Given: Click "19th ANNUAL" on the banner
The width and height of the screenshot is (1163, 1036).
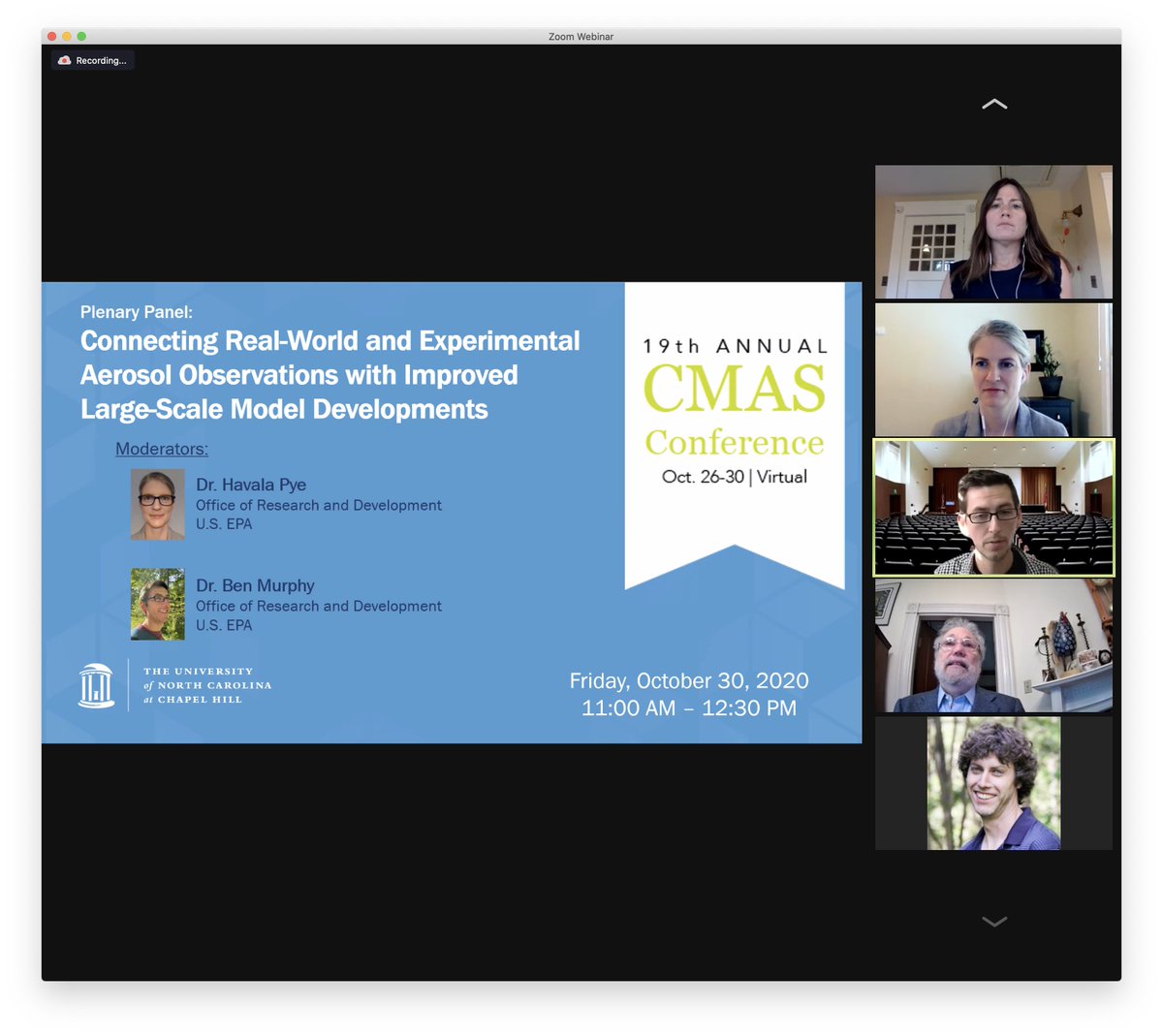Looking at the screenshot, I should pos(736,346).
